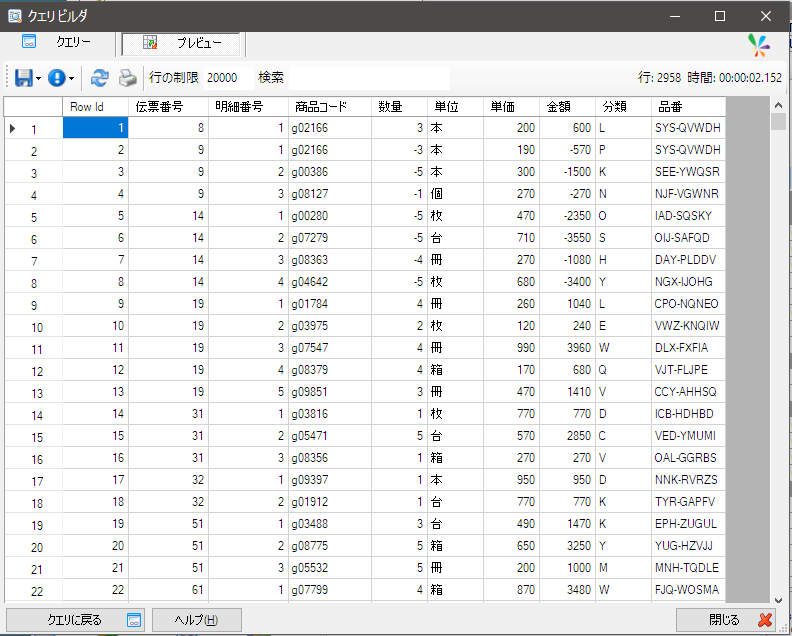Sort by the Row Id column header
This screenshot has height=636, width=792.
[x=95, y=107]
